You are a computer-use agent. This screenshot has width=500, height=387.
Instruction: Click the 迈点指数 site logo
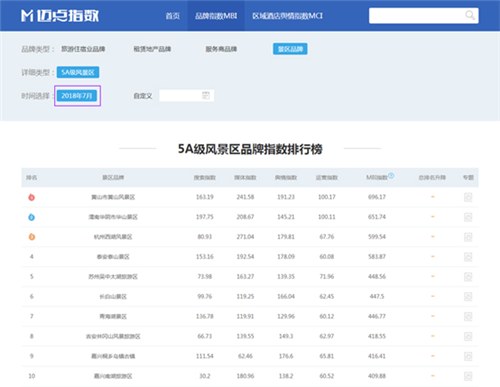pos(60,16)
